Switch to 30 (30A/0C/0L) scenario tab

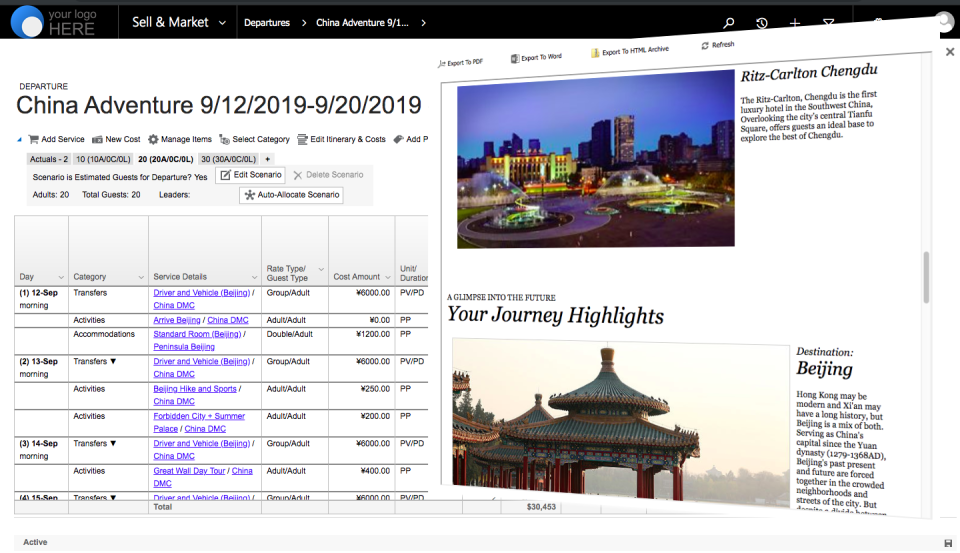pos(228,159)
